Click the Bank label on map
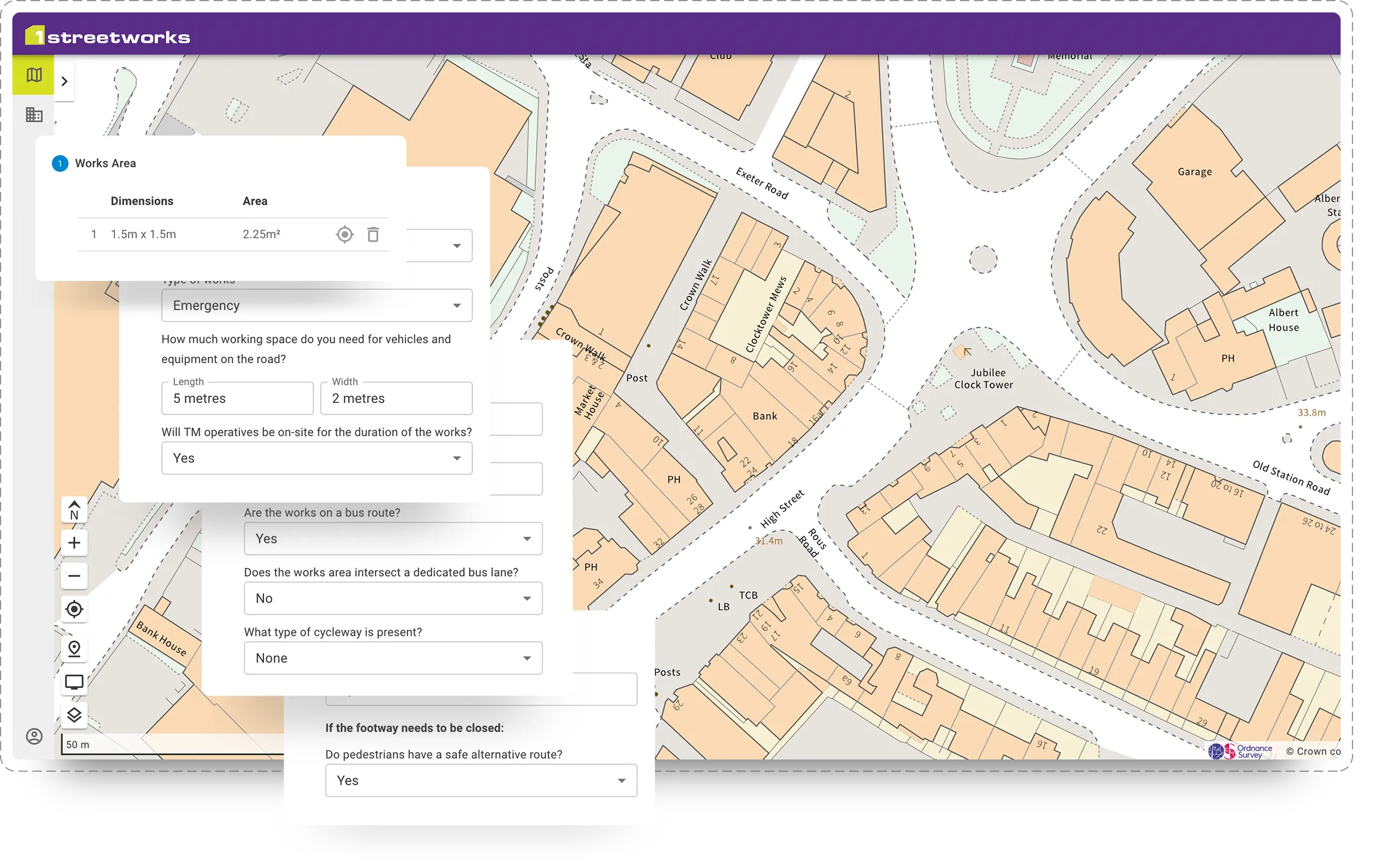The height and width of the screenshot is (868, 1373). [x=765, y=416]
